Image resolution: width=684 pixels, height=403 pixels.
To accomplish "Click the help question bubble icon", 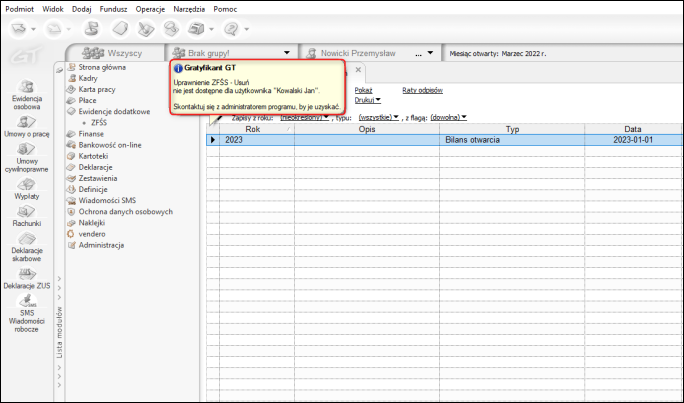I will tap(231, 29).
